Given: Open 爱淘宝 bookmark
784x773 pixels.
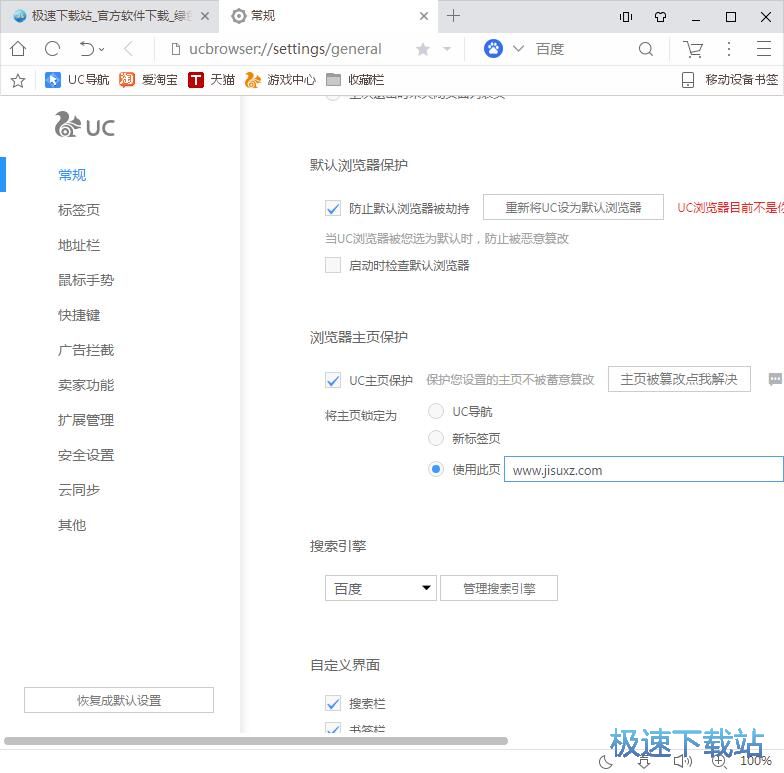Looking at the screenshot, I should click(x=148, y=80).
